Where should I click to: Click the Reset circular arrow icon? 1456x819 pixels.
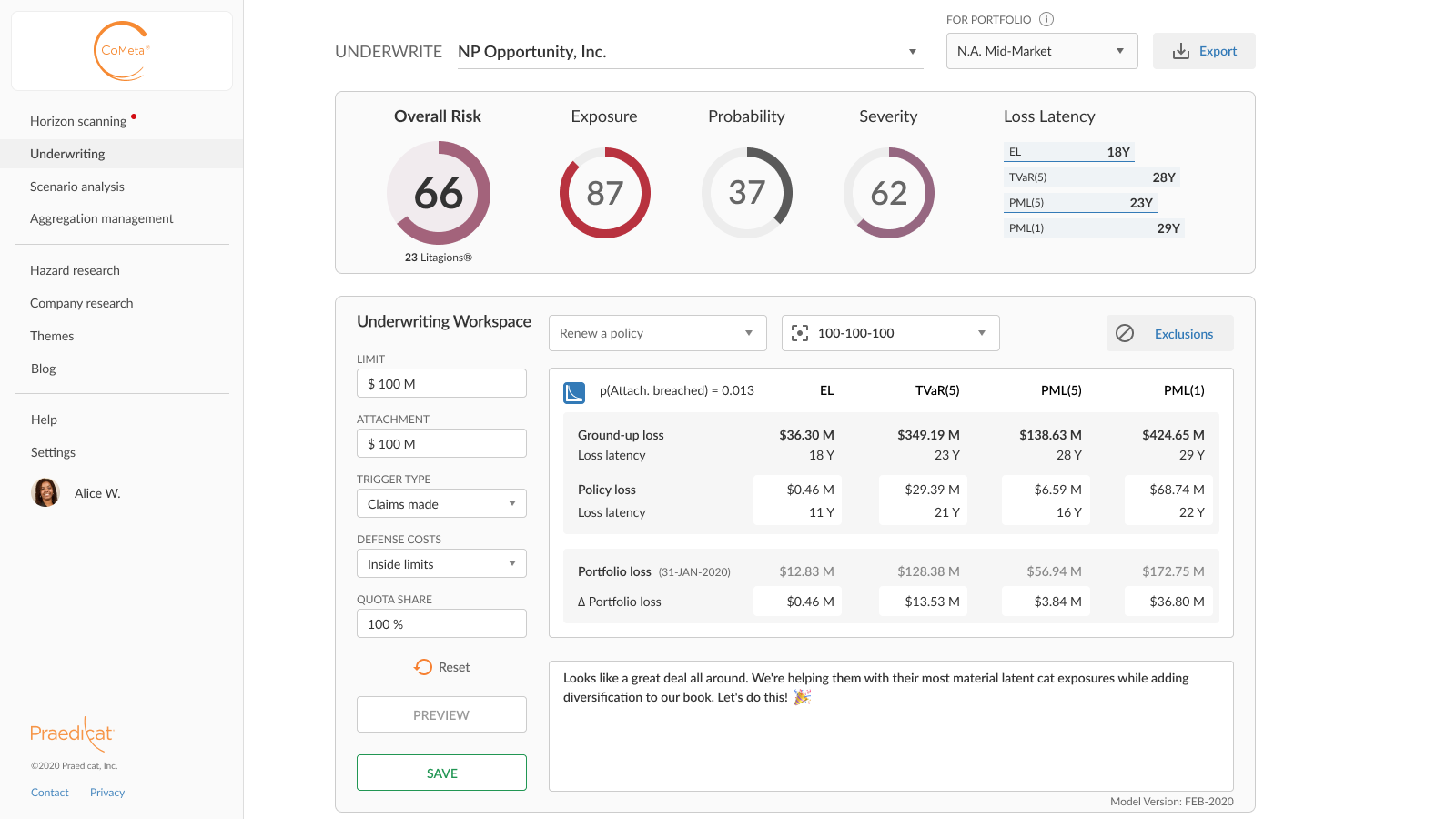tap(423, 667)
